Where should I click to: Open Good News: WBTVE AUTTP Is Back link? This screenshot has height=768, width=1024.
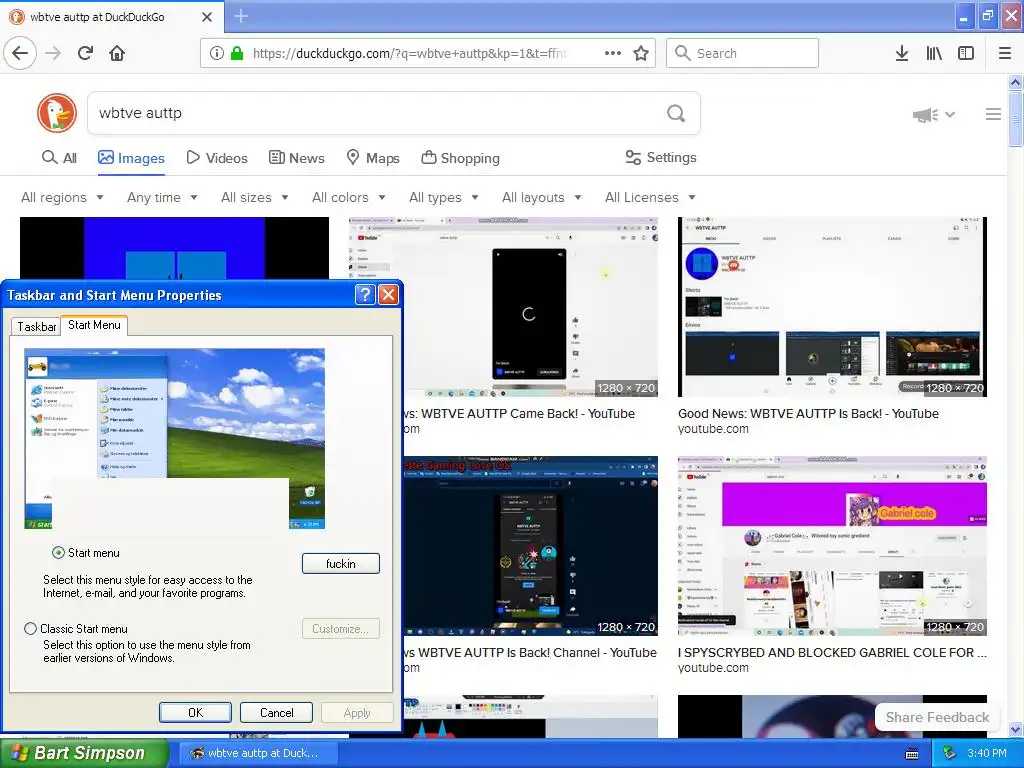coord(808,413)
